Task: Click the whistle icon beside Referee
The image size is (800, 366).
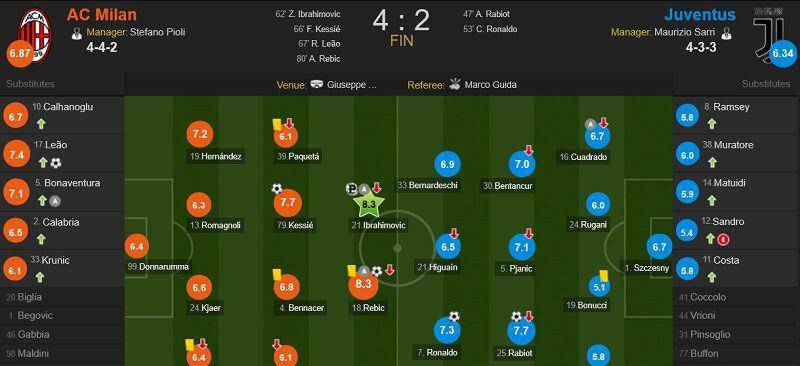Action: tap(455, 85)
